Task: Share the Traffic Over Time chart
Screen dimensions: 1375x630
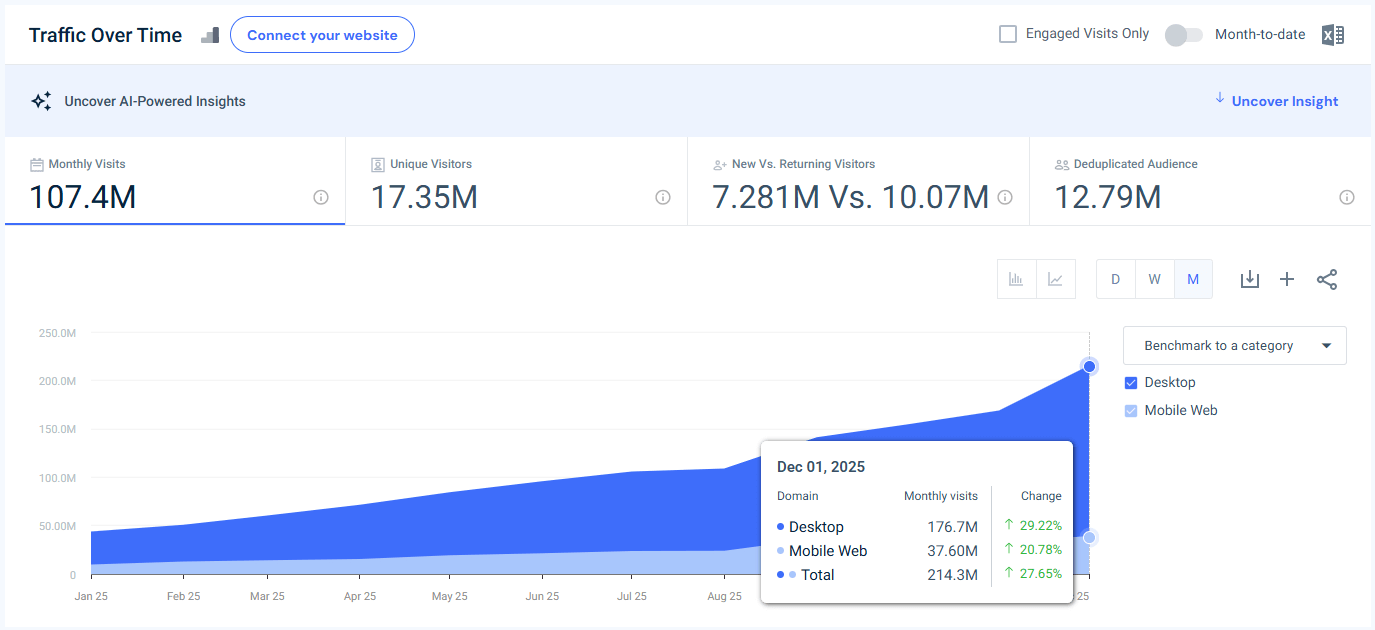Action: (1327, 279)
